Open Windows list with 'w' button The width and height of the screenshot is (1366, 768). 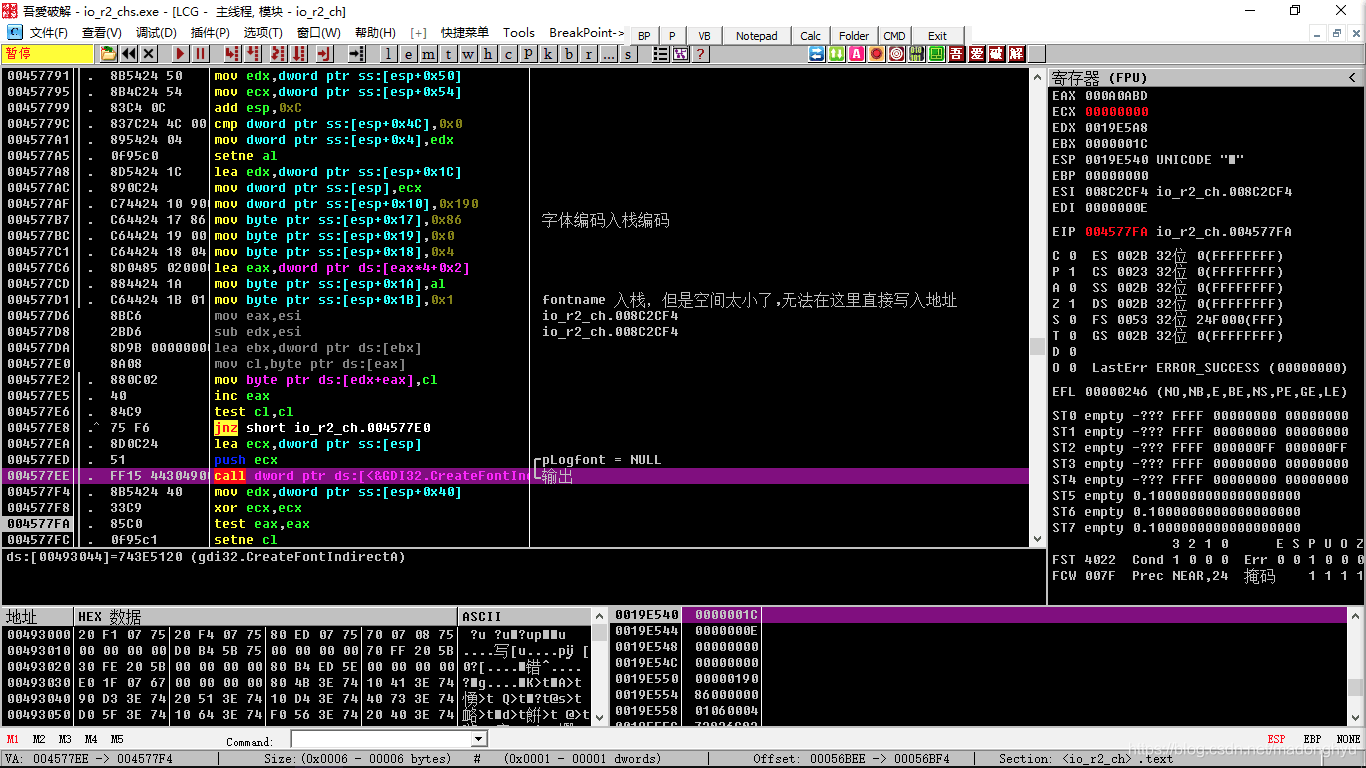pos(468,54)
